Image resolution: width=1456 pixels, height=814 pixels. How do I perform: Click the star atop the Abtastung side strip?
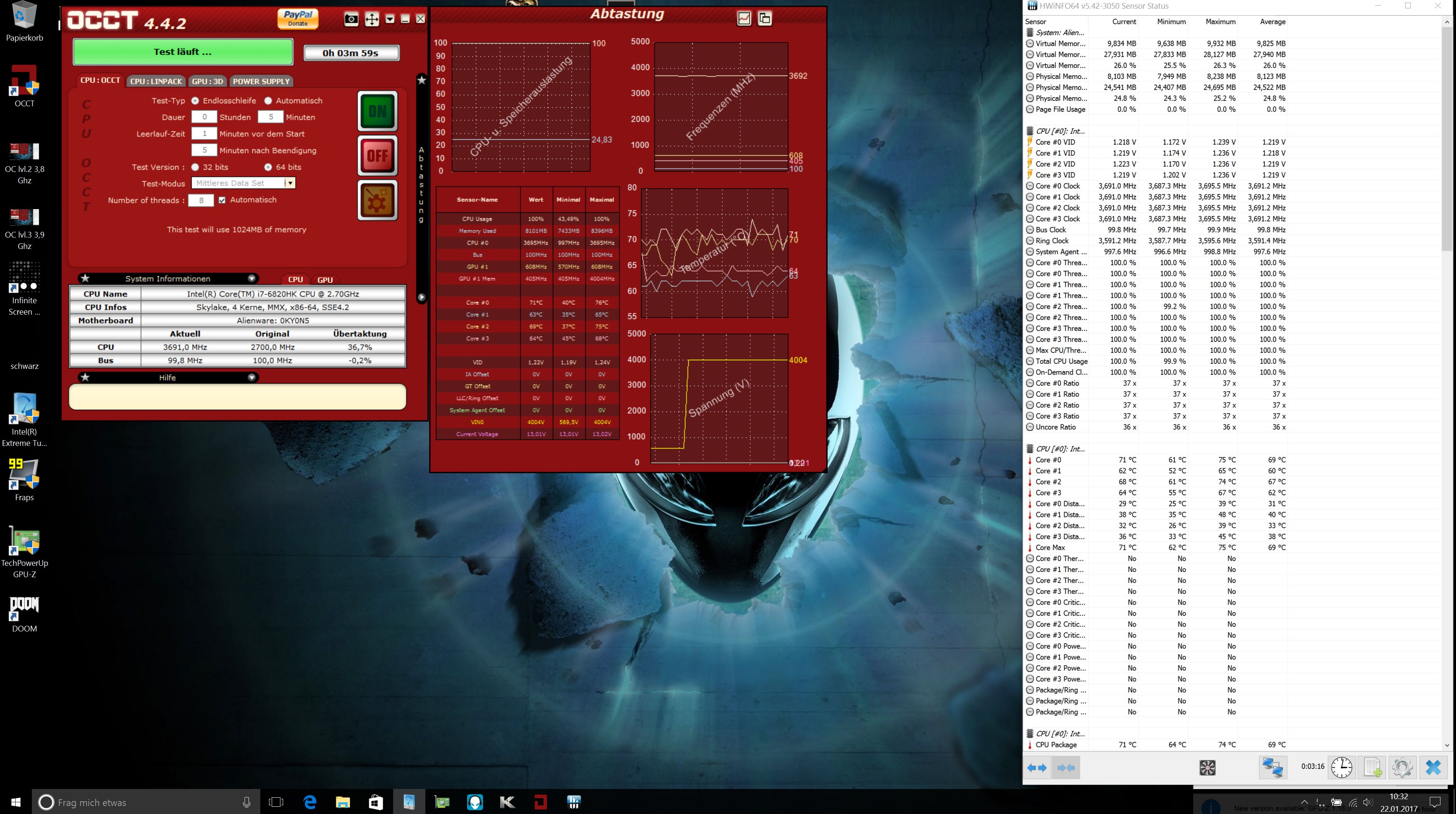click(x=421, y=80)
